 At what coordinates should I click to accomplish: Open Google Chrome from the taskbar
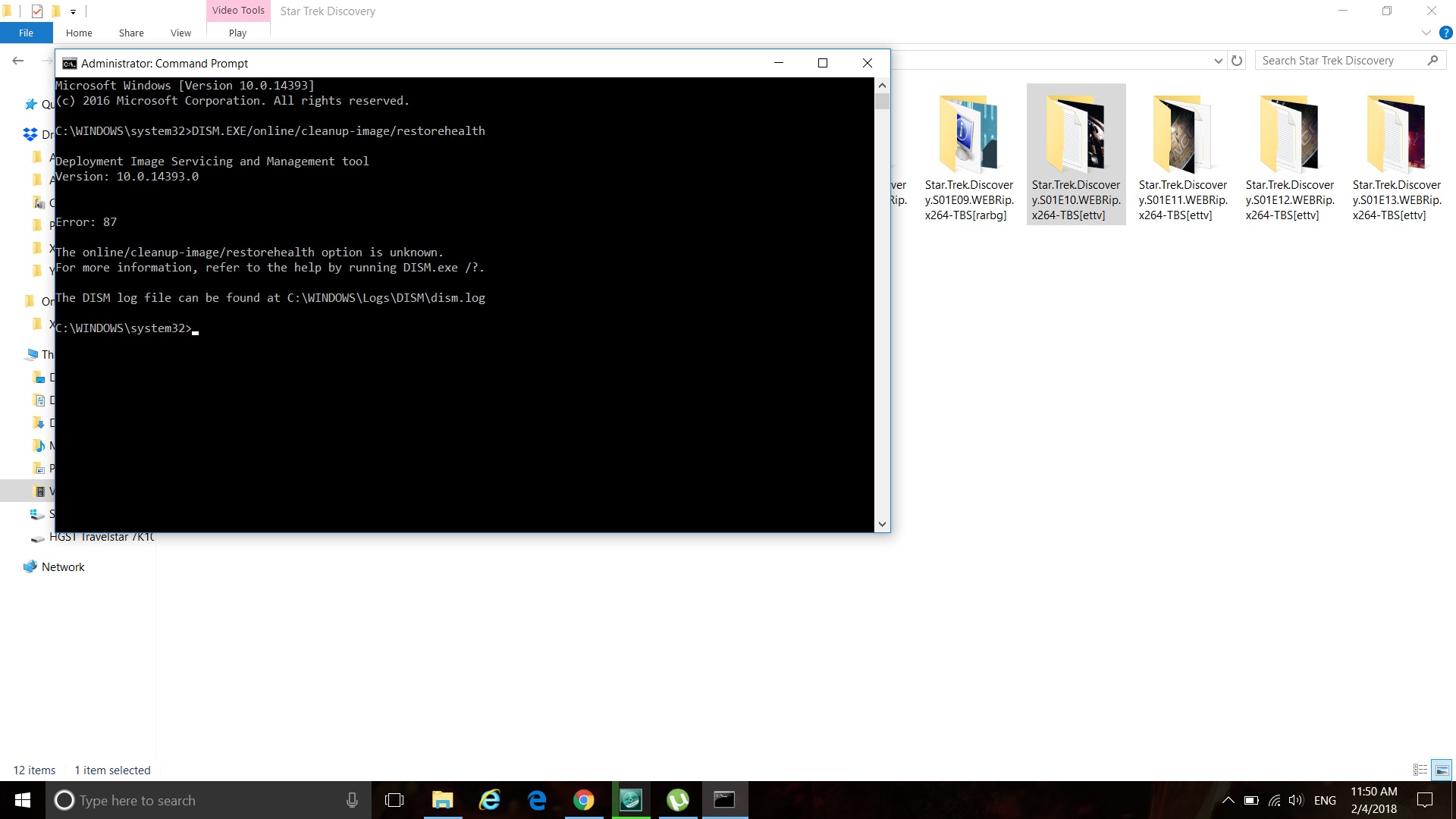click(583, 800)
